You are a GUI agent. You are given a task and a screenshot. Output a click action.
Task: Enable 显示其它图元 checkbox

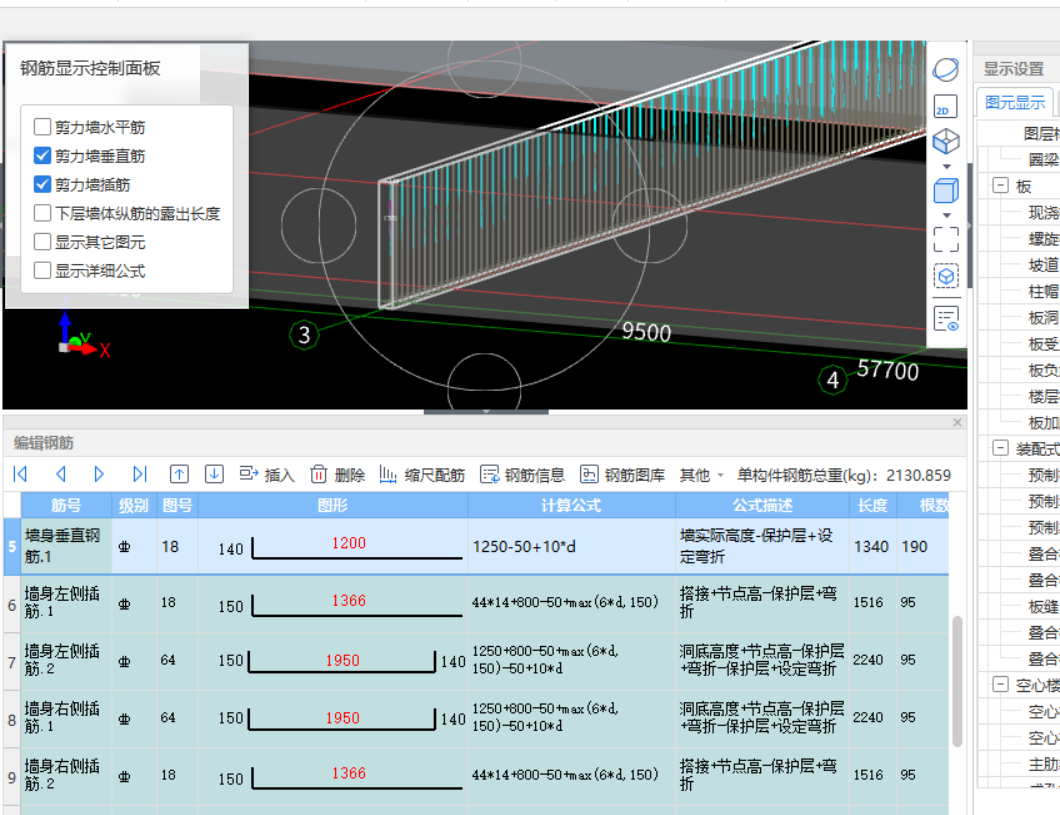pyautogui.click(x=42, y=241)
